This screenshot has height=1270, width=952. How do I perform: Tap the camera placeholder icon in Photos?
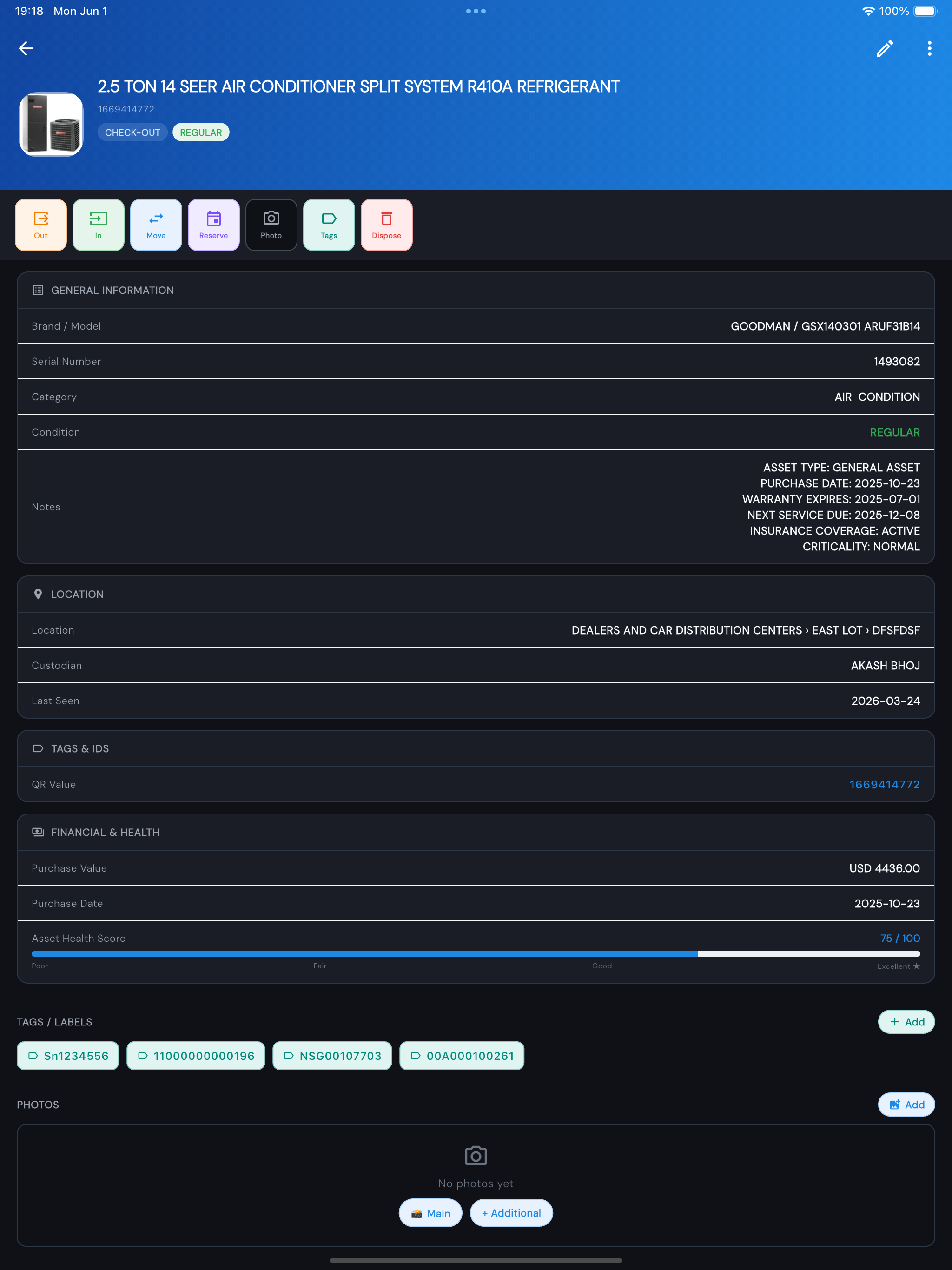point(476,1155)
